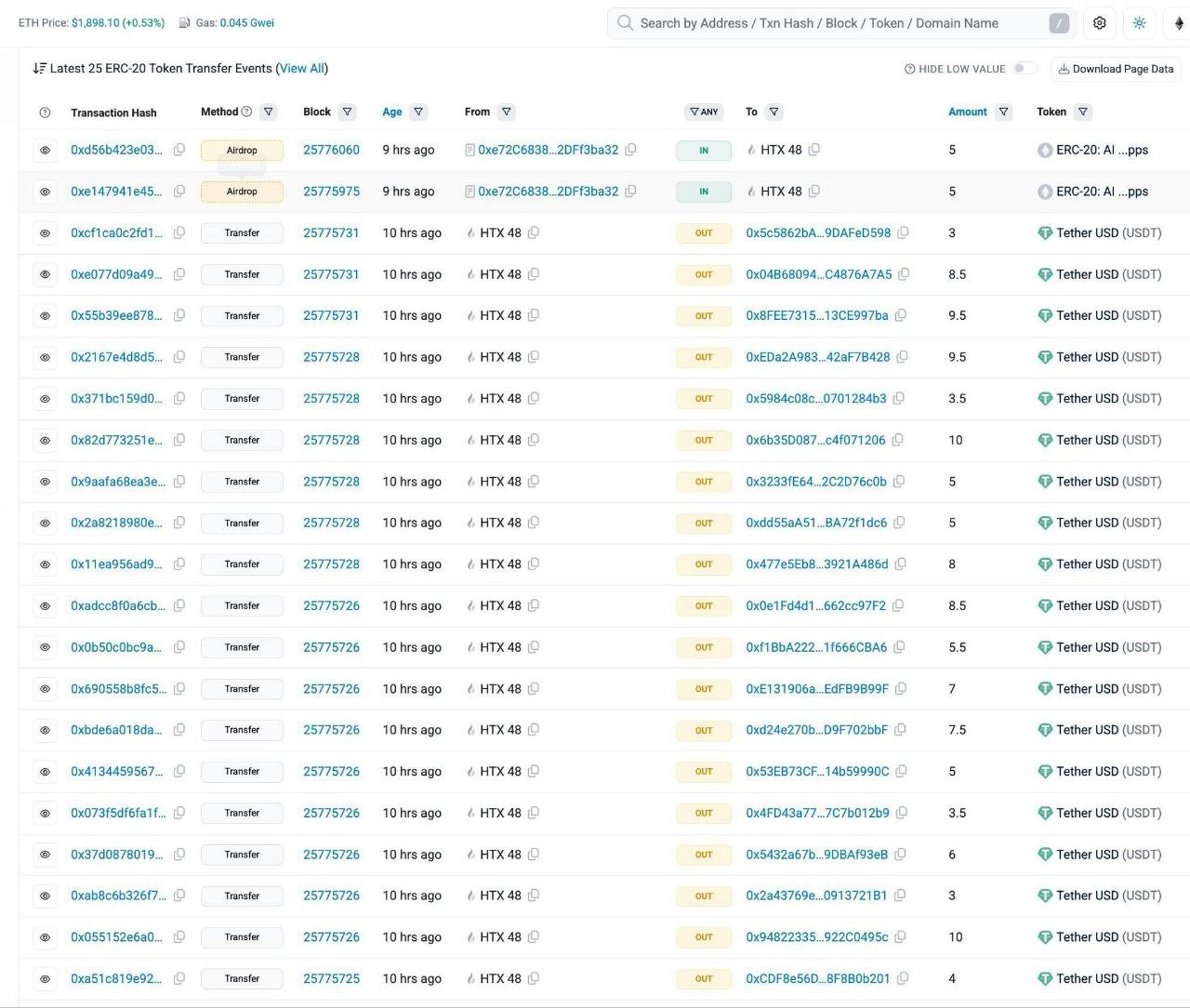Copy recipient address 0x5c5862bA...9DAFeD598
1190x1008 pixels.
903,232
